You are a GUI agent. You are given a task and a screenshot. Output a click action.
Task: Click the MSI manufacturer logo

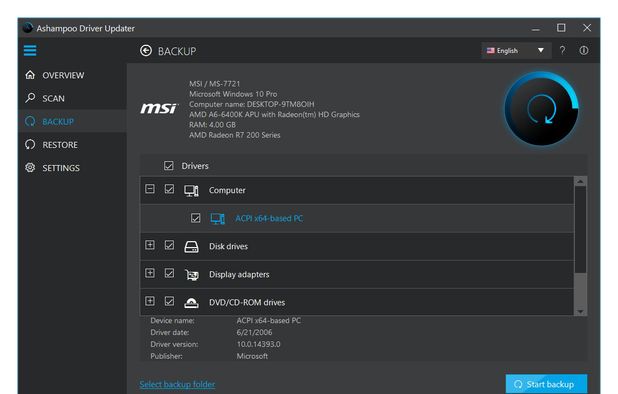pos(159,108)
